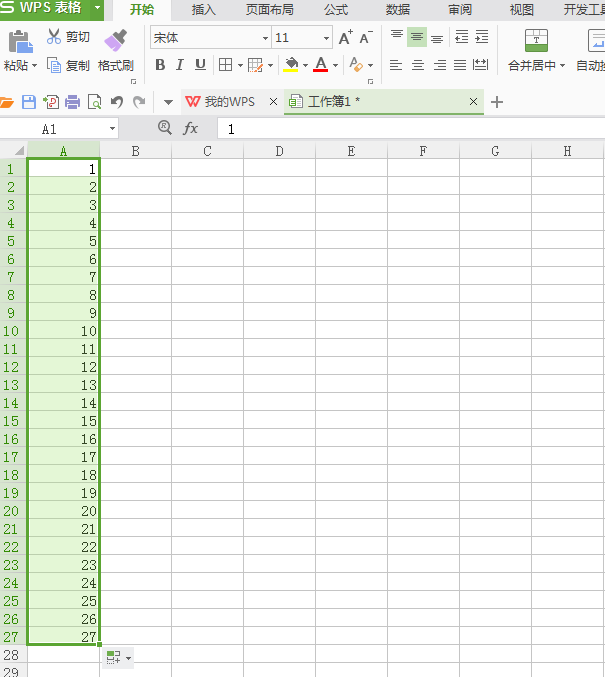Click the formula bar input field
This screenshot has height=677, width=605.
click(x=411, y=129)
